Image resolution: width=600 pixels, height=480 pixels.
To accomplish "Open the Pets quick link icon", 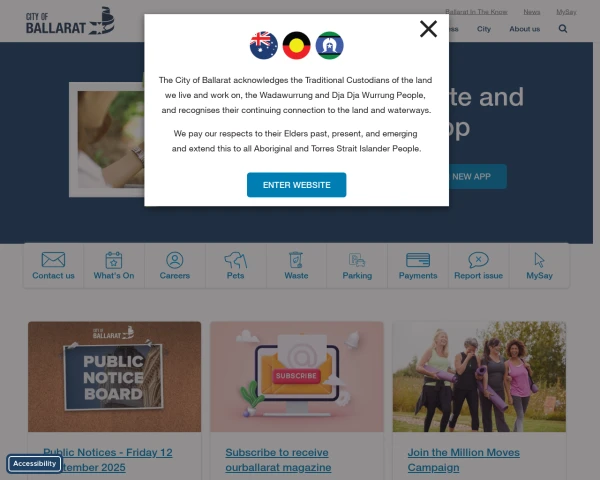I will point(235,260).
